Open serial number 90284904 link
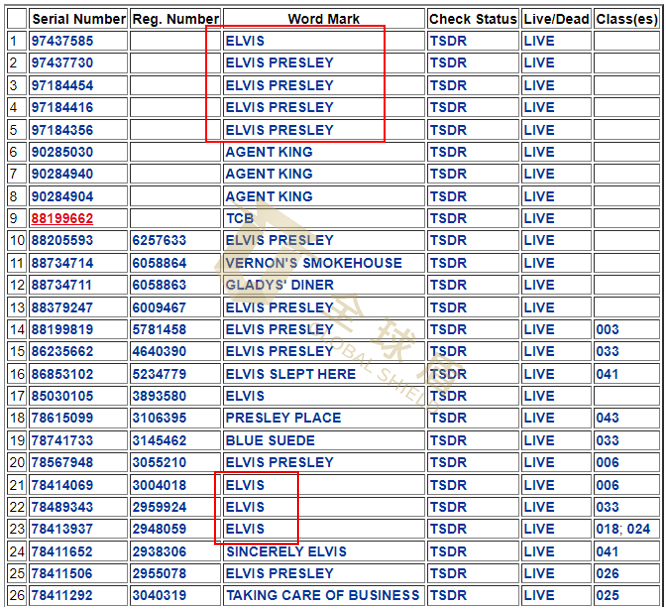Viewport: 666px width, 610px height. [x=62, y=196]
